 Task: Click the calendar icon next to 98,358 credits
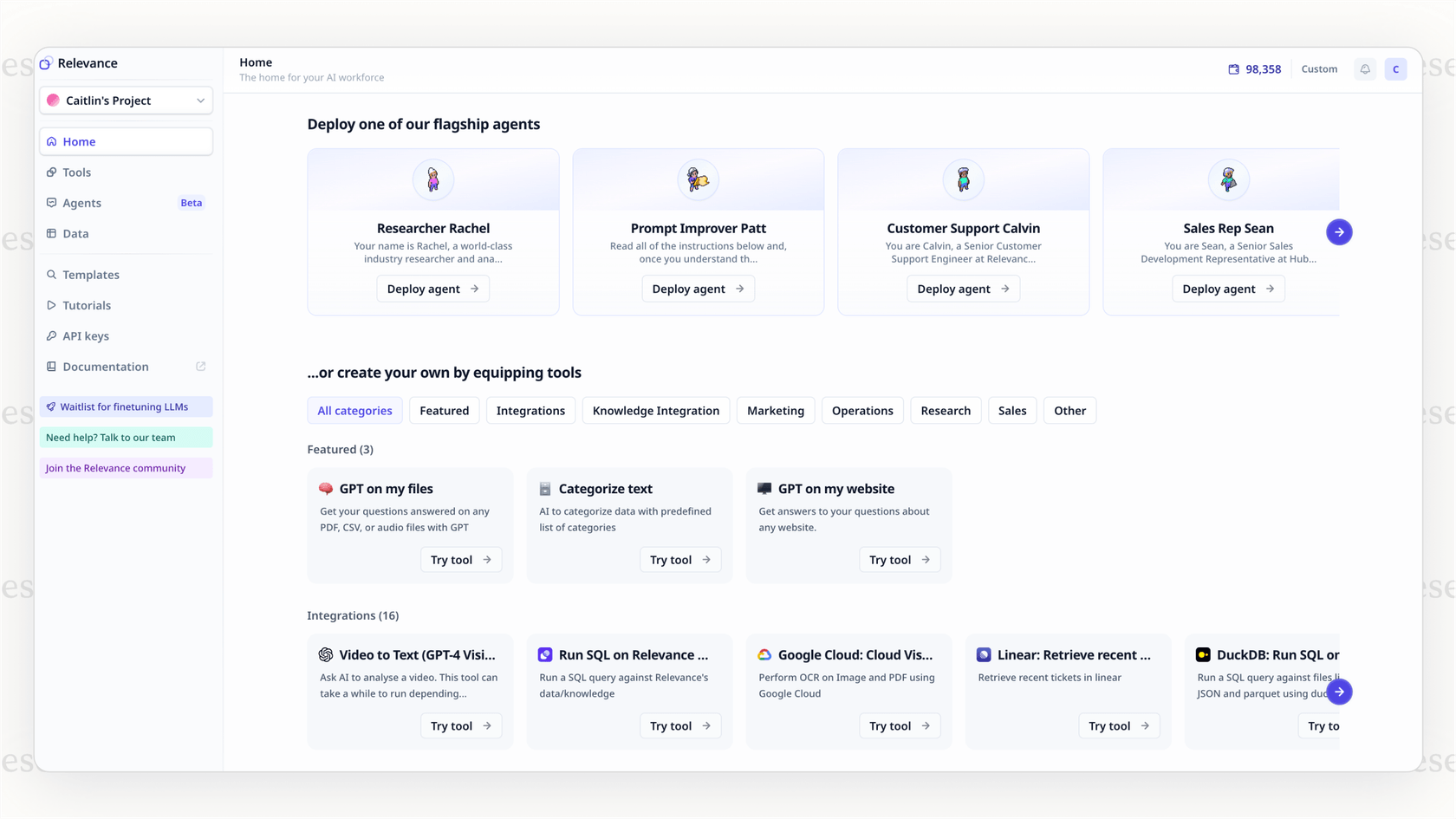click(x=1234, y=68)
